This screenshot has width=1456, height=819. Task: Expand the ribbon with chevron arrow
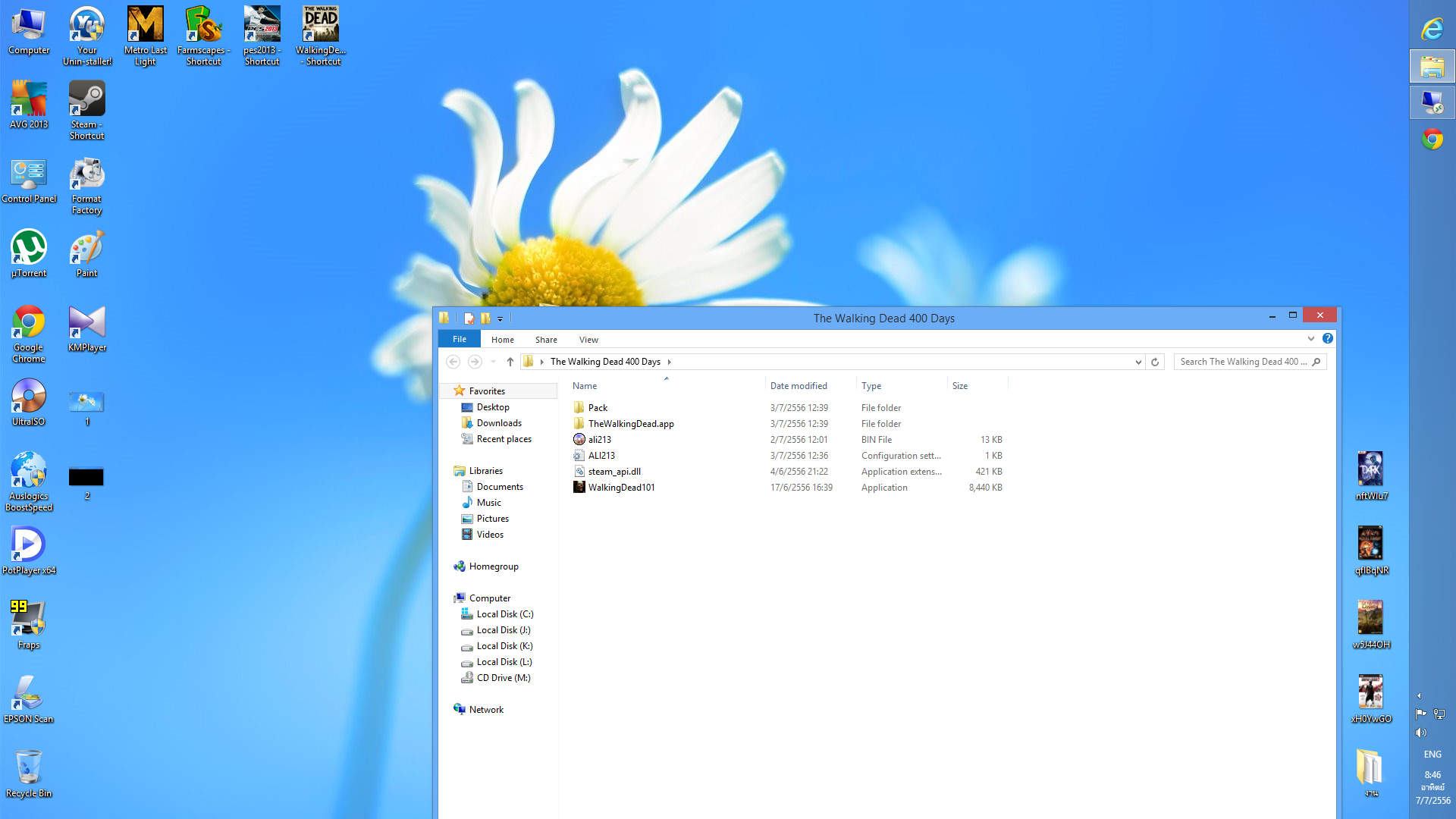1310,339
